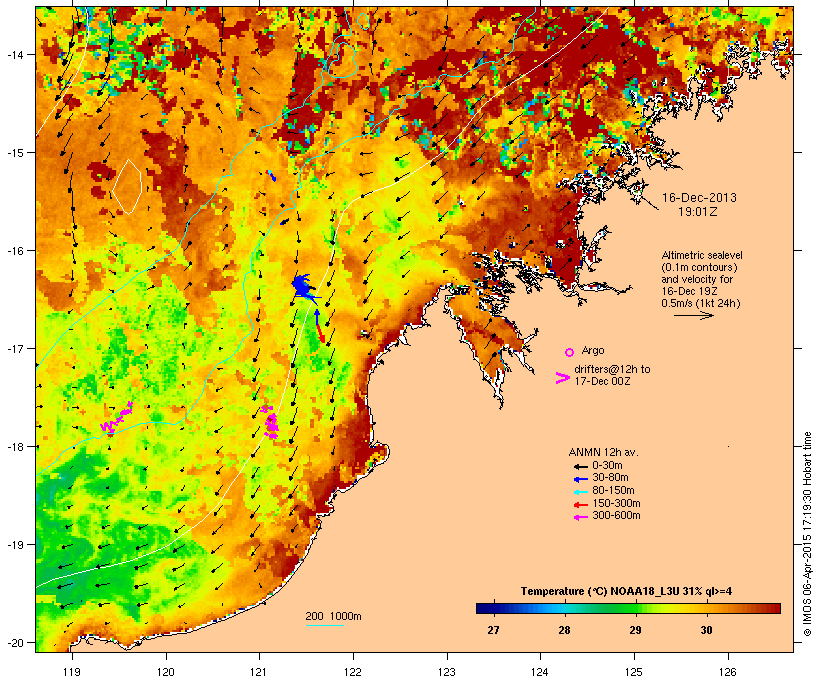Screen dimensions: 820x680
Task: Click the latitude label -19
Action: (14, 545)
